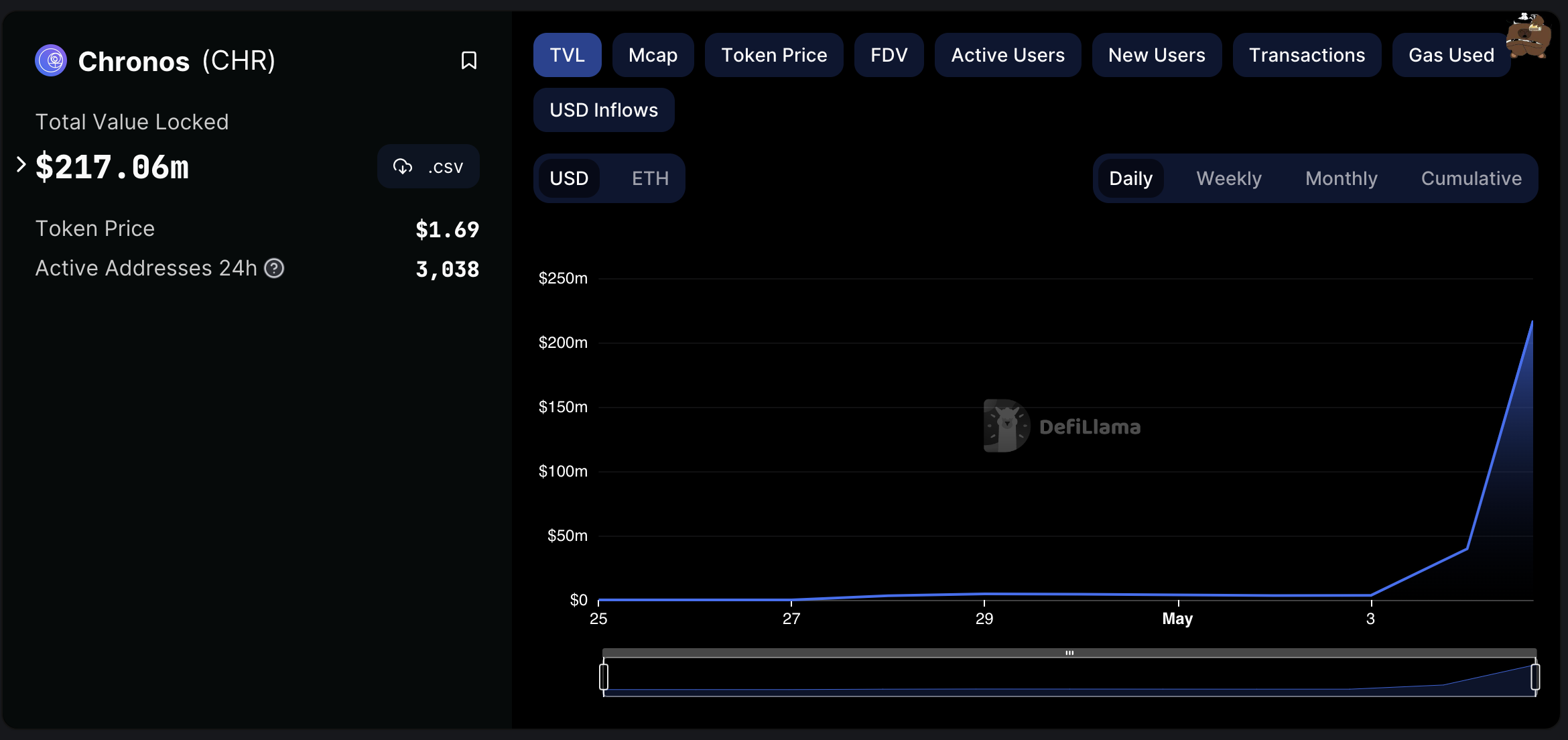Enable the Gas Used metric button
This screenshot has width=1568, height=740.
click(1451, 55)
